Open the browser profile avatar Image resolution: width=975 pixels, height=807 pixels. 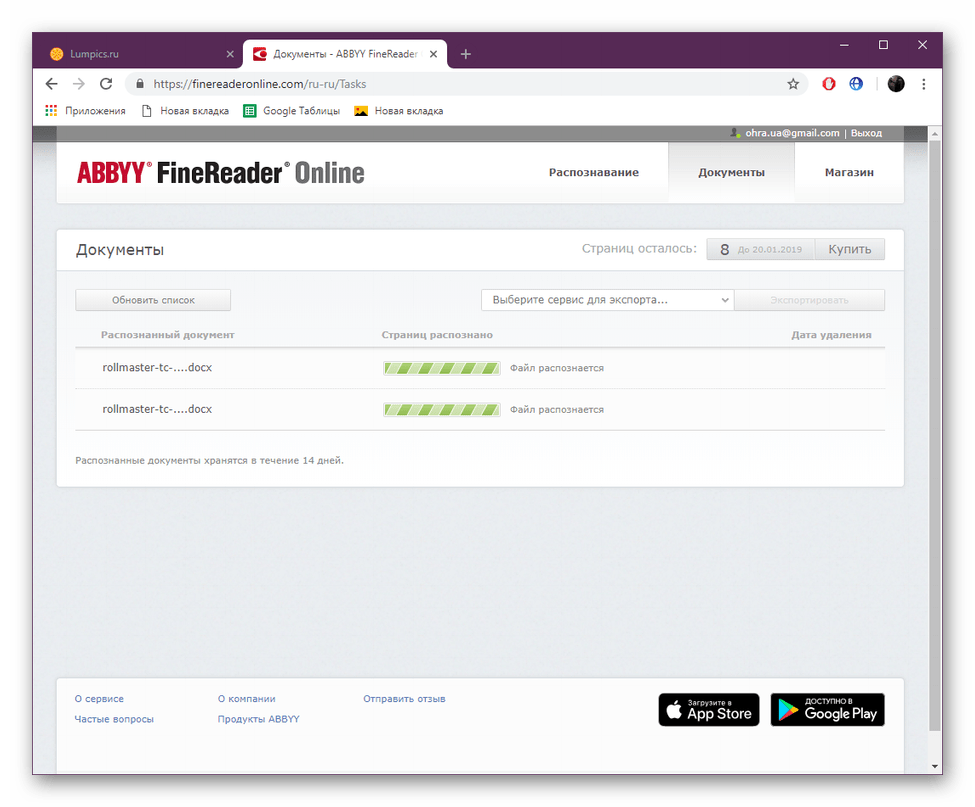point(895,84)
